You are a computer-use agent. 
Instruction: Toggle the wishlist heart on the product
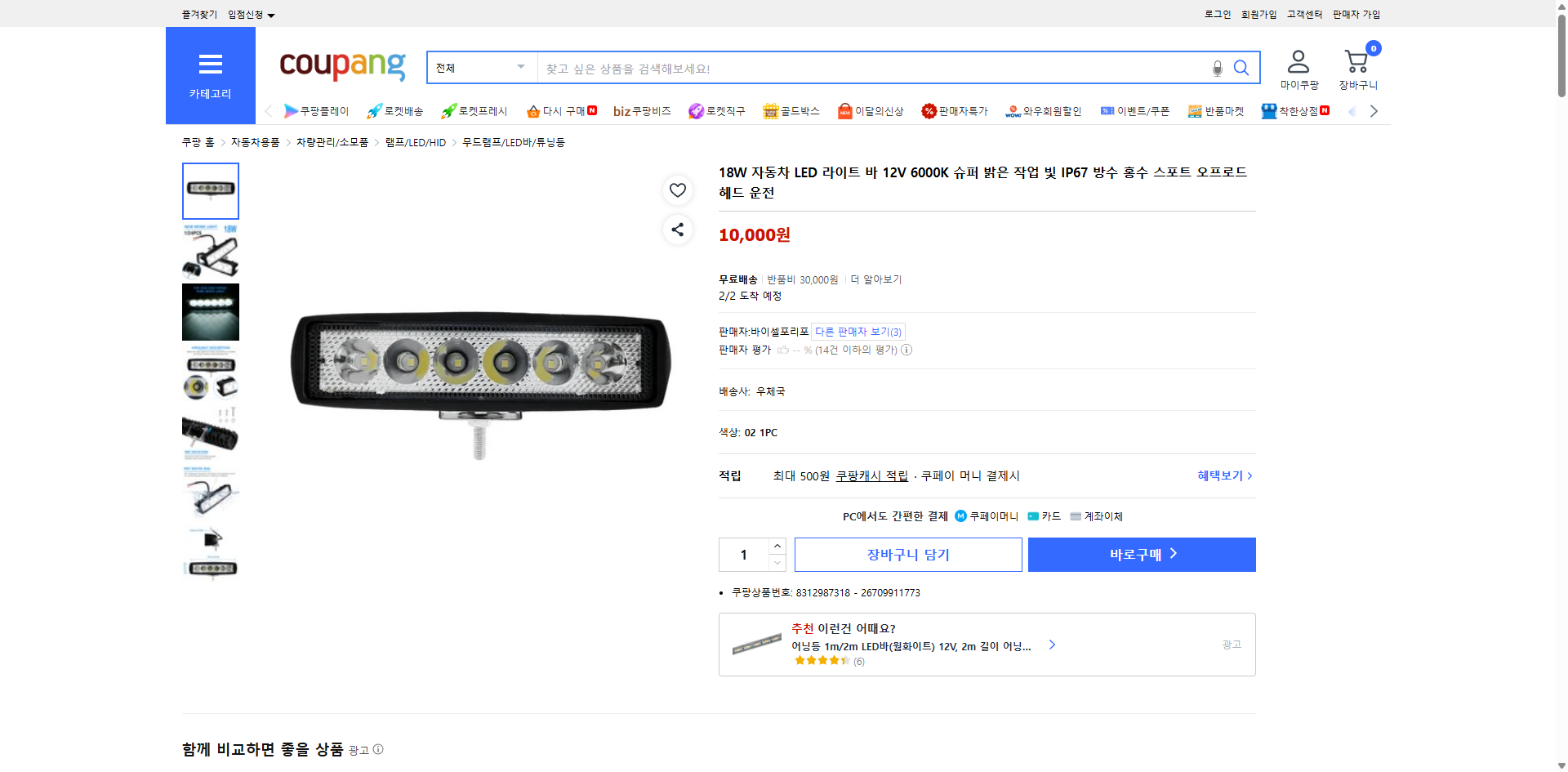(x=677, y=190)
